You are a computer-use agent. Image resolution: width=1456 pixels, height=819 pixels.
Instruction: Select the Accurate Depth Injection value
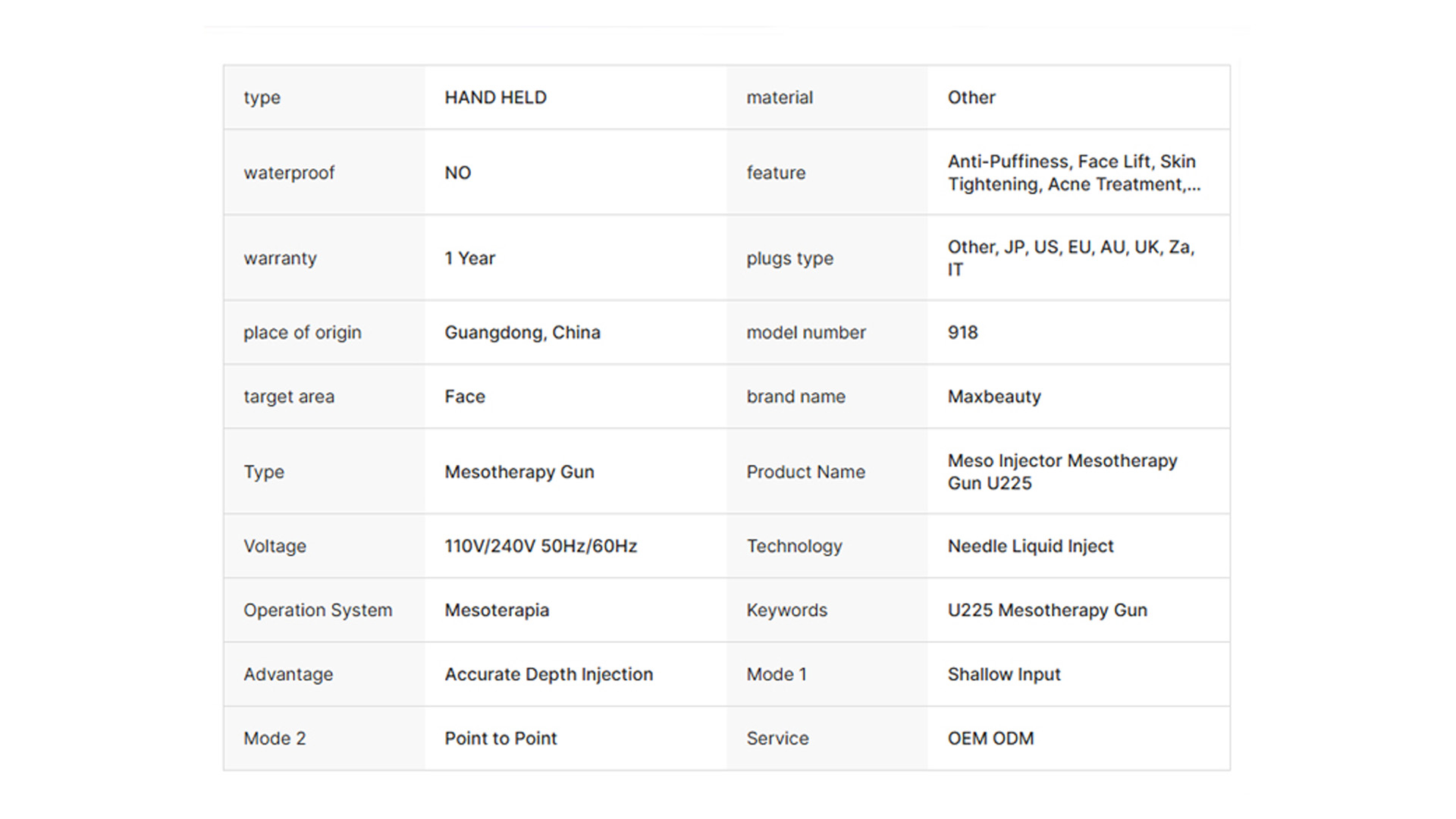click(x=548, y=674)
